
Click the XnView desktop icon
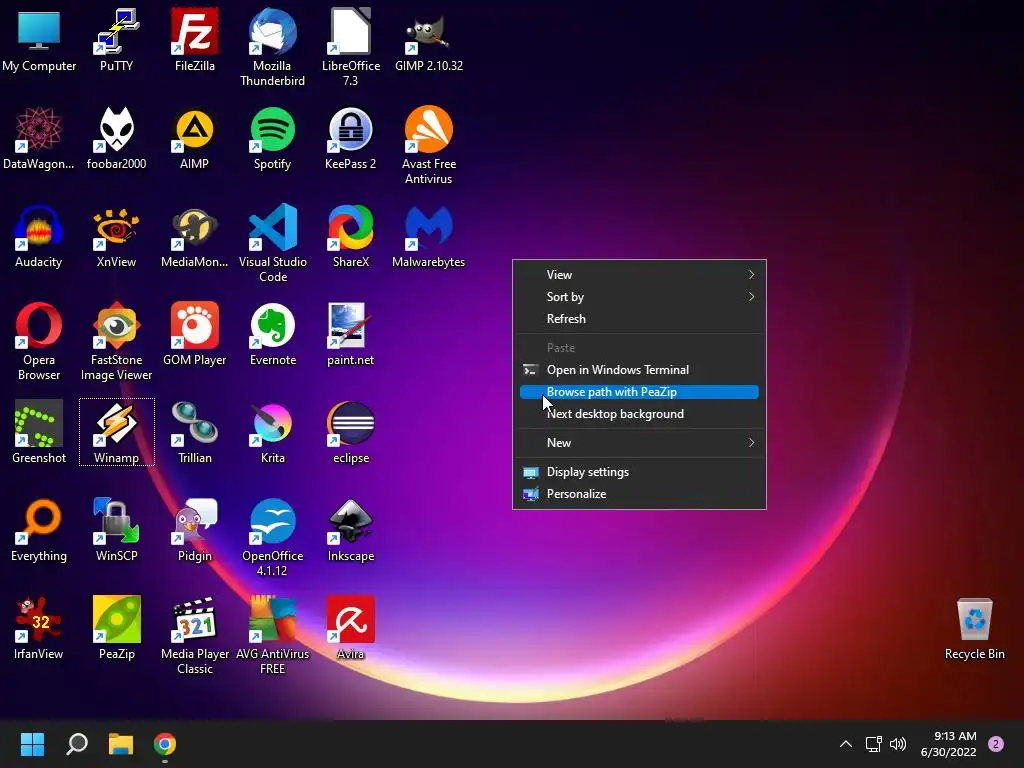[116, 236]
